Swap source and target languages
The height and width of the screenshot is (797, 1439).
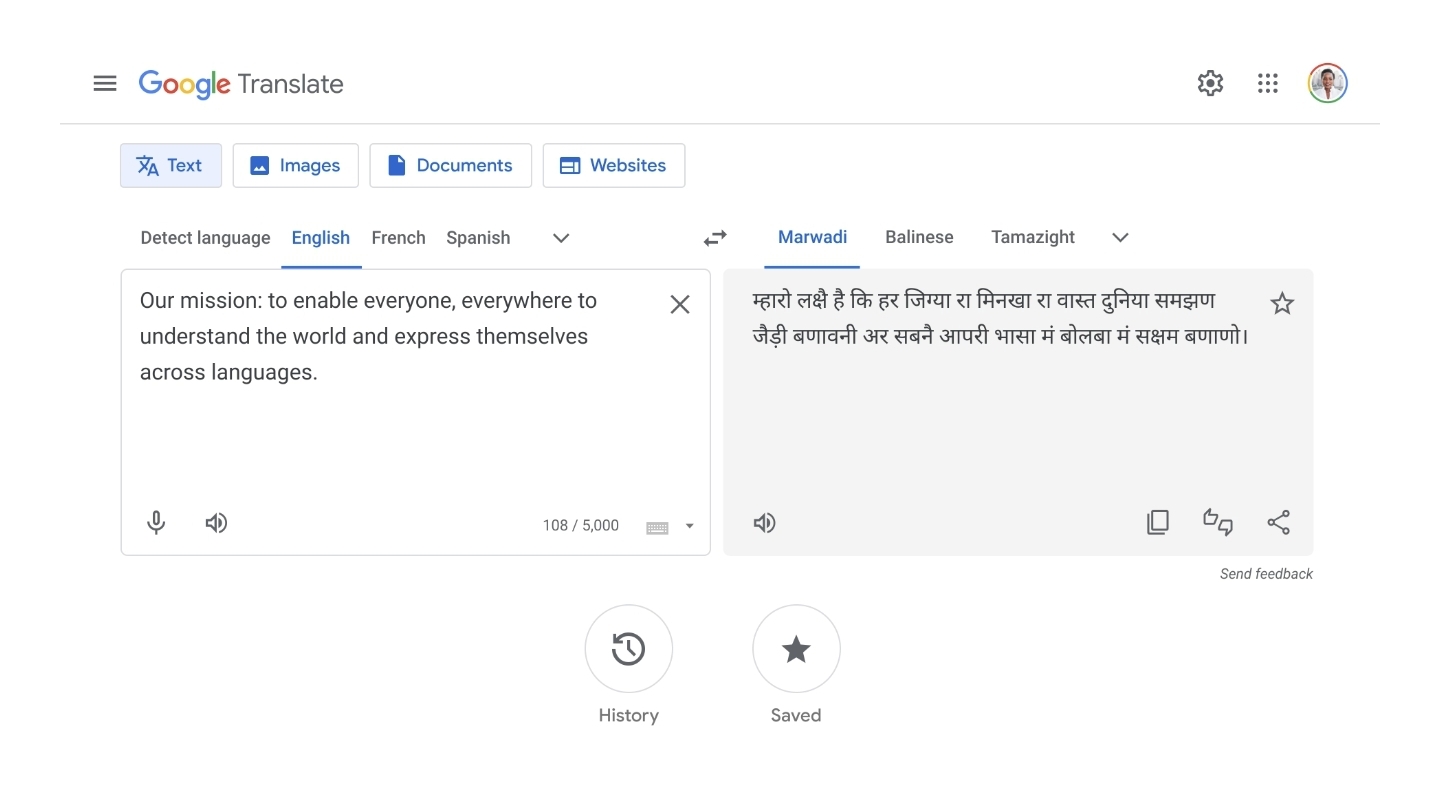point(715,238)
